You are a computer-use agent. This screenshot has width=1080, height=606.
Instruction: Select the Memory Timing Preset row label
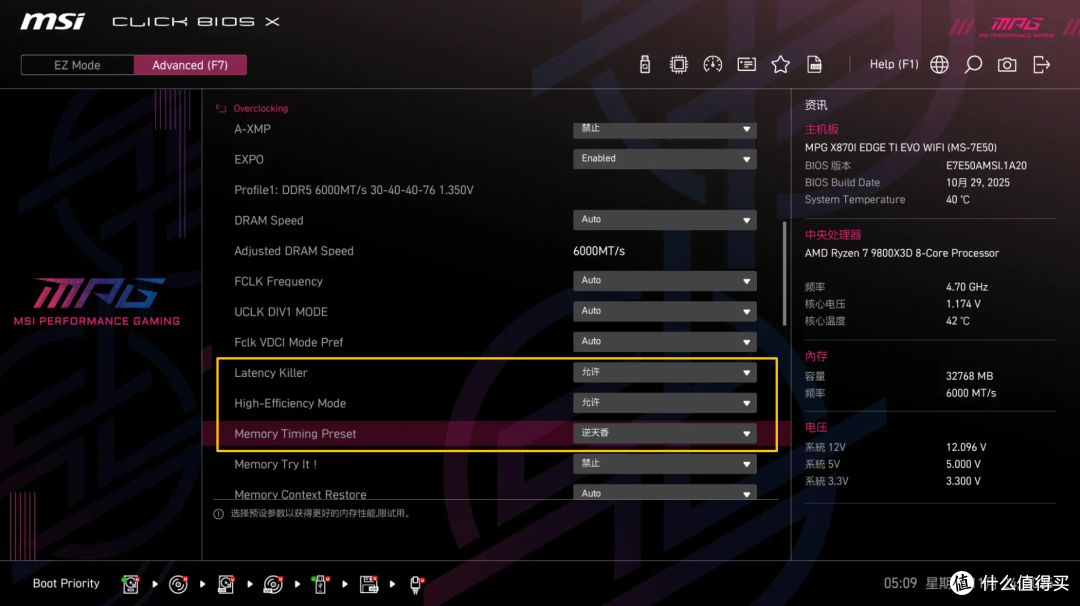(295, 434)
